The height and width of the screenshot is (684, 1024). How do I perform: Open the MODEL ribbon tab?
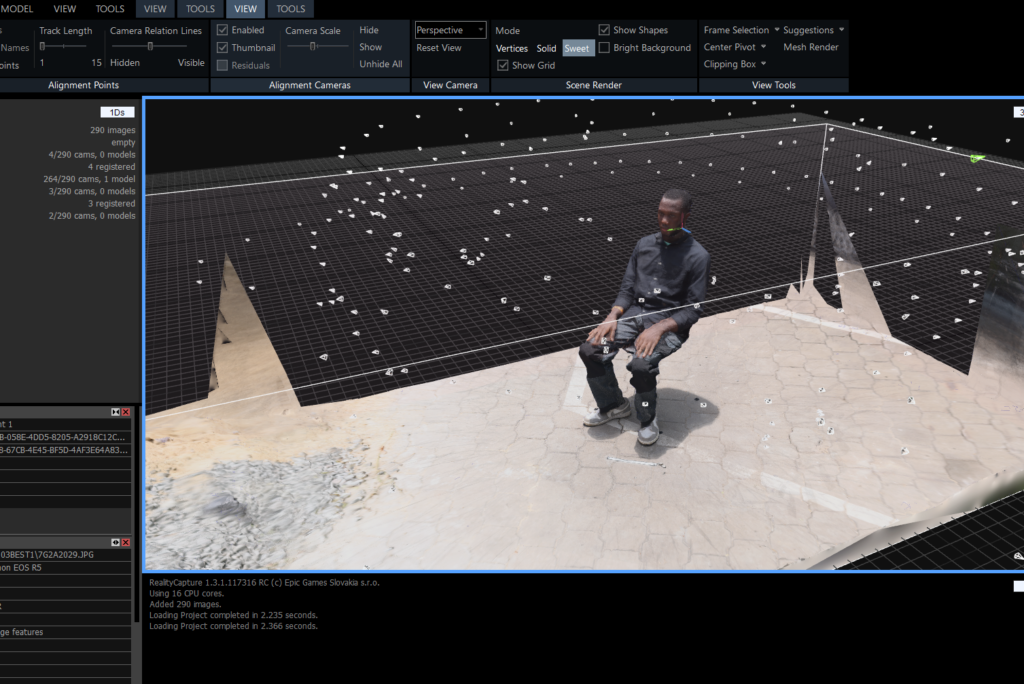[17, 9]
